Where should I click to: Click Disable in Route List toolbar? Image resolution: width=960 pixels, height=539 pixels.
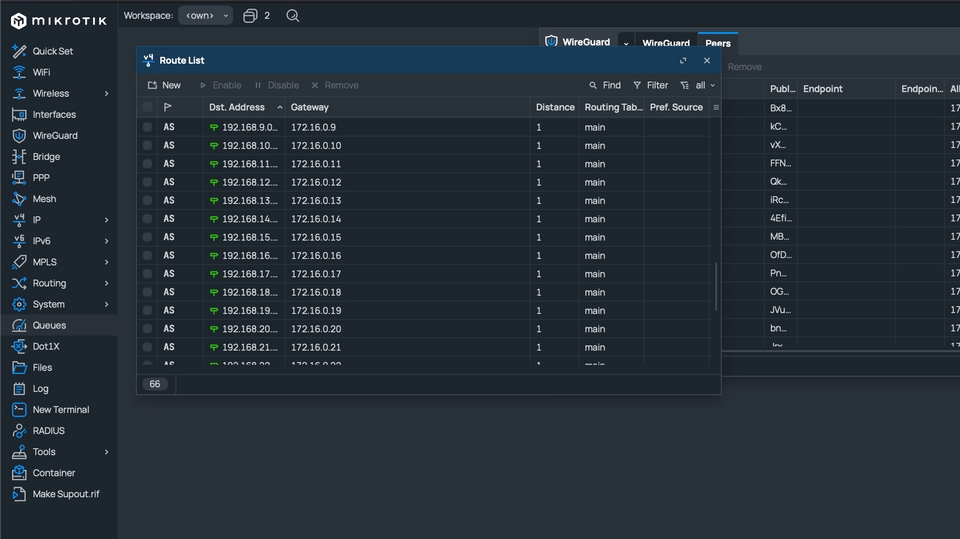[x=277, y=85]
